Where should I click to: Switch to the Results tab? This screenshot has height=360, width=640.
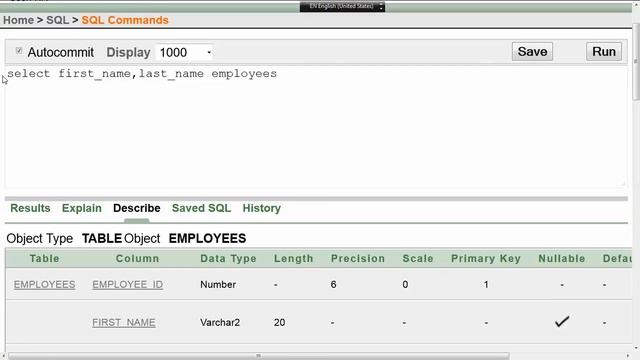pyautogui.click(x=30, y=208)
